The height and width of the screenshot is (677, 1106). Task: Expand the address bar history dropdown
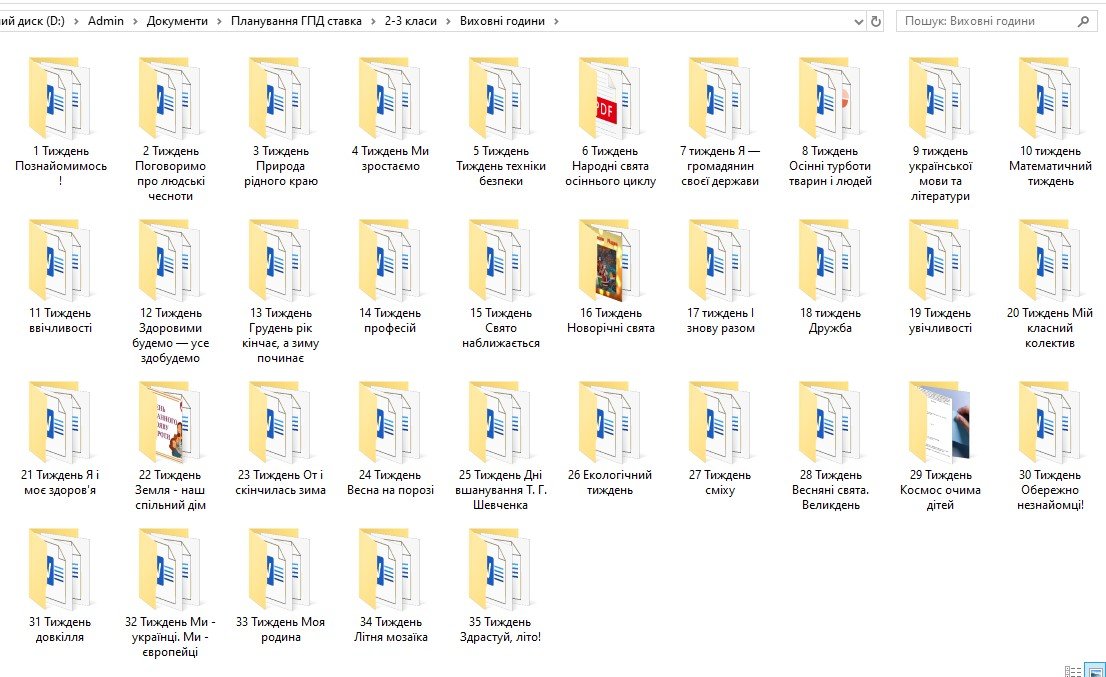pyautogui.click(x=859, y=21)
